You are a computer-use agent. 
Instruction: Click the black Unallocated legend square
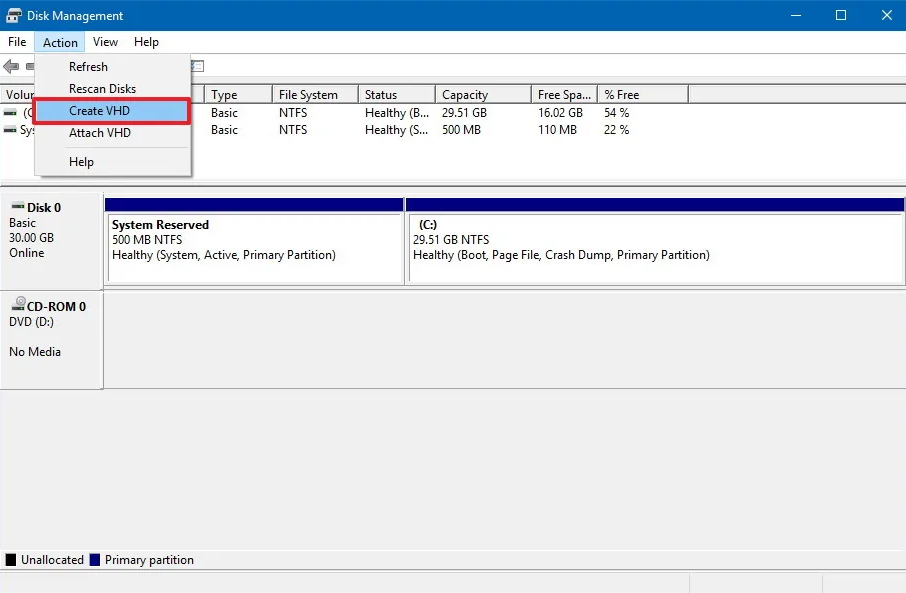click(10, 560)
